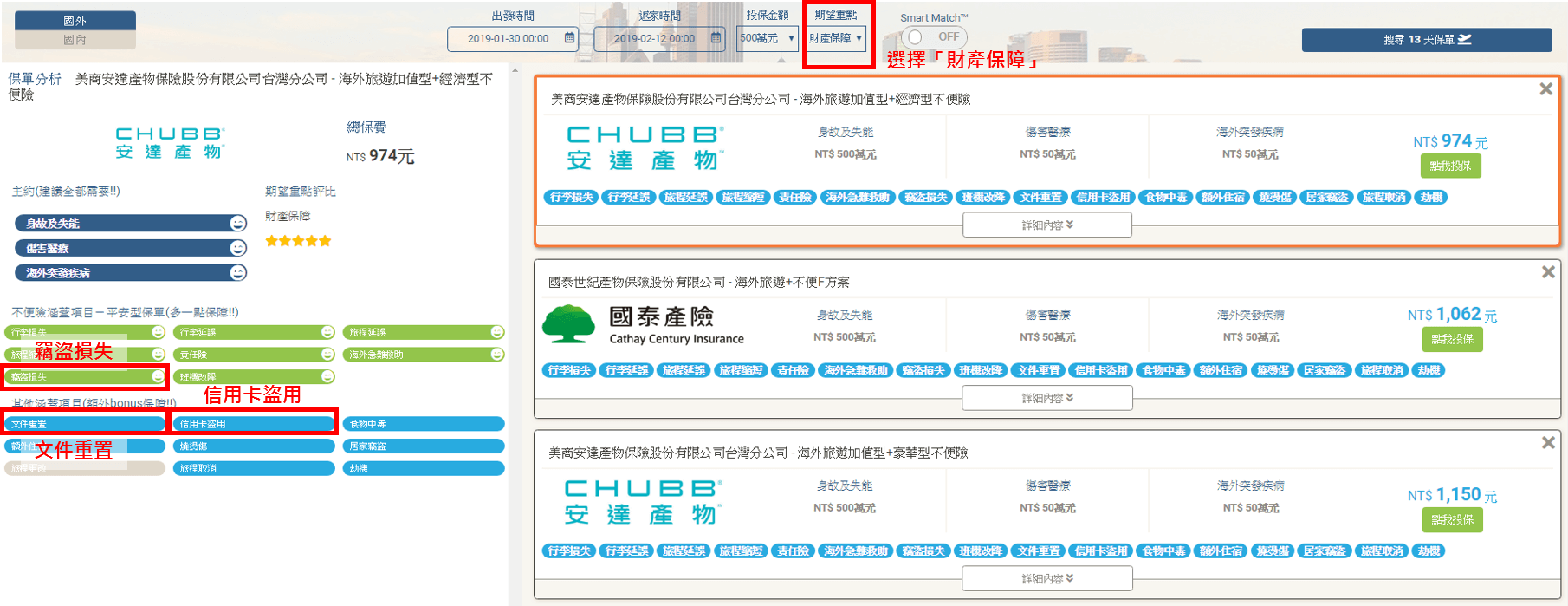Expand 詳細內容 in 國泰世紀 card

coord(1047,398)
